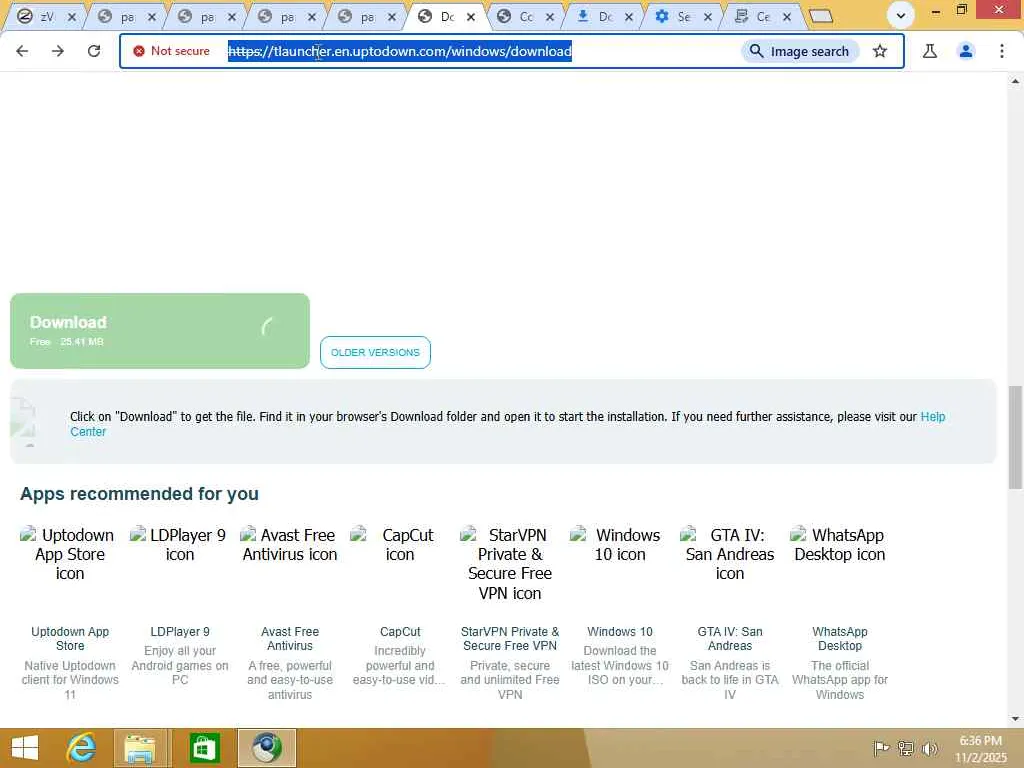
Task: Click the StarVPN icon image
Action: coord(510,564)
